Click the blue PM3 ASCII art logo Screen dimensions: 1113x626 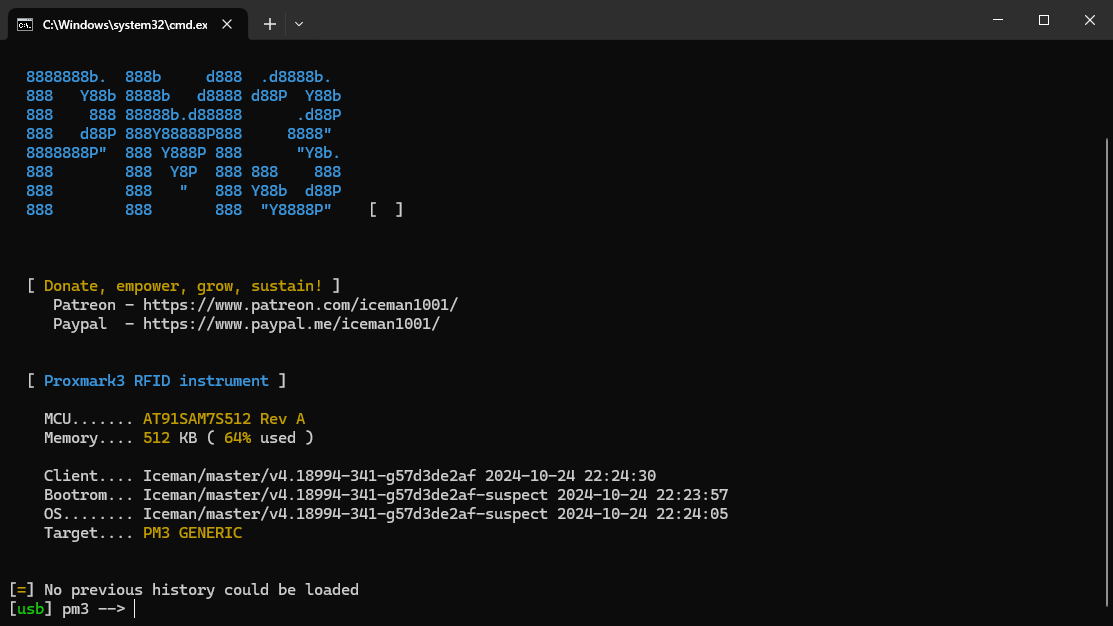click(x=184, y=142)
